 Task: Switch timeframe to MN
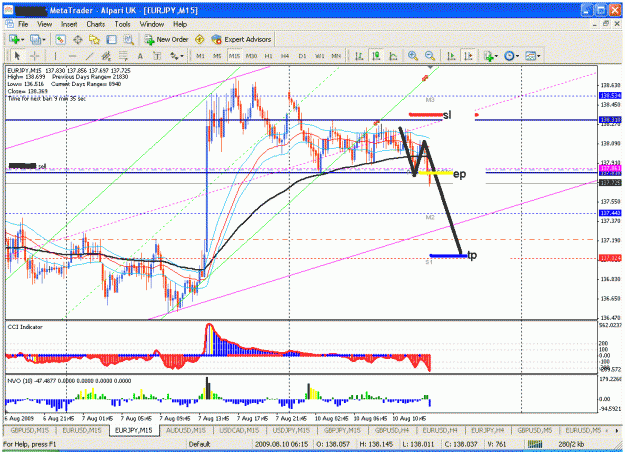(x=336, y=56)
